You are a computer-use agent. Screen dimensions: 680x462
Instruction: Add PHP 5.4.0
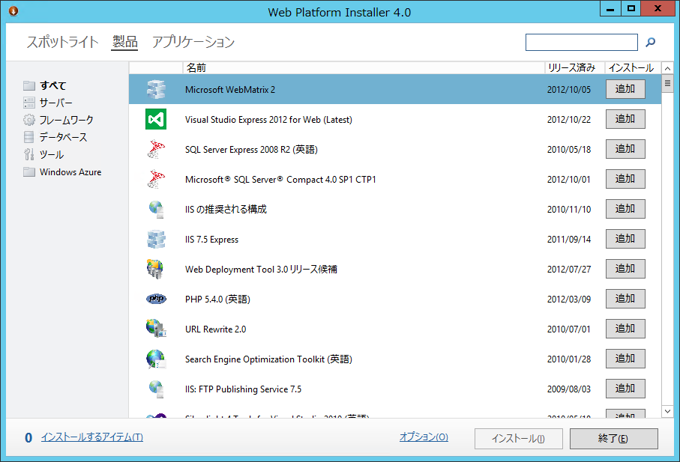point(625,299)
